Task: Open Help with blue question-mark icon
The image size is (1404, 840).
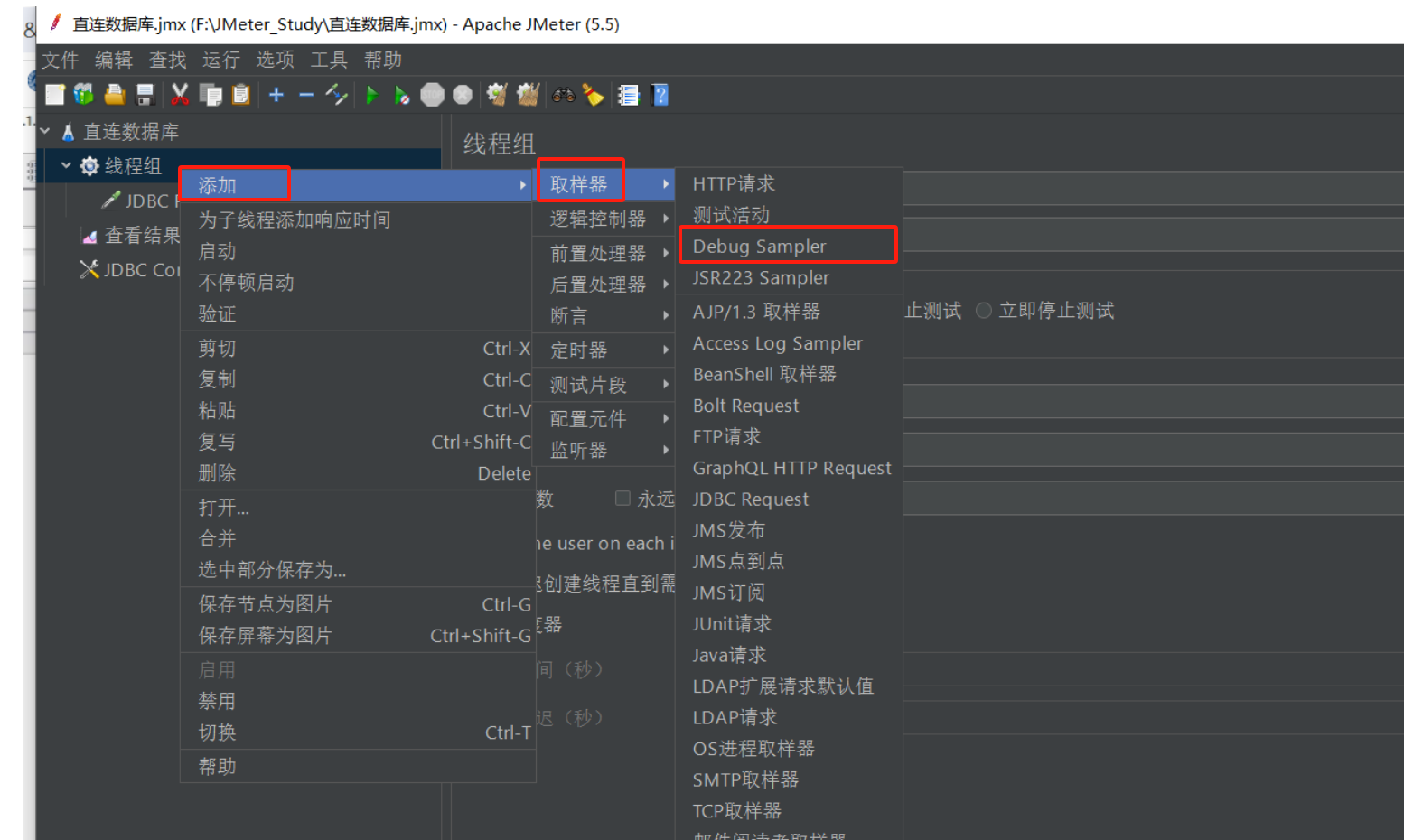Action: 660,95
